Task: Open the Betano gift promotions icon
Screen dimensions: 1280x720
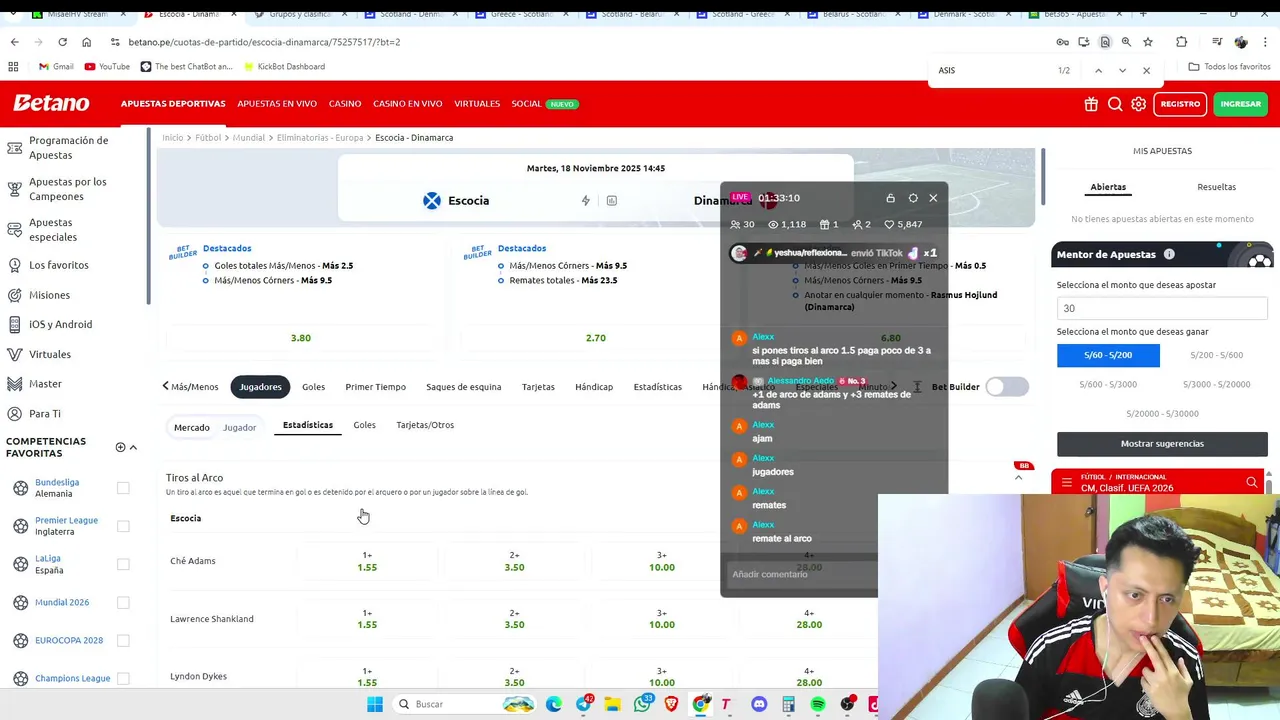Action: [x=1091, y=104]
